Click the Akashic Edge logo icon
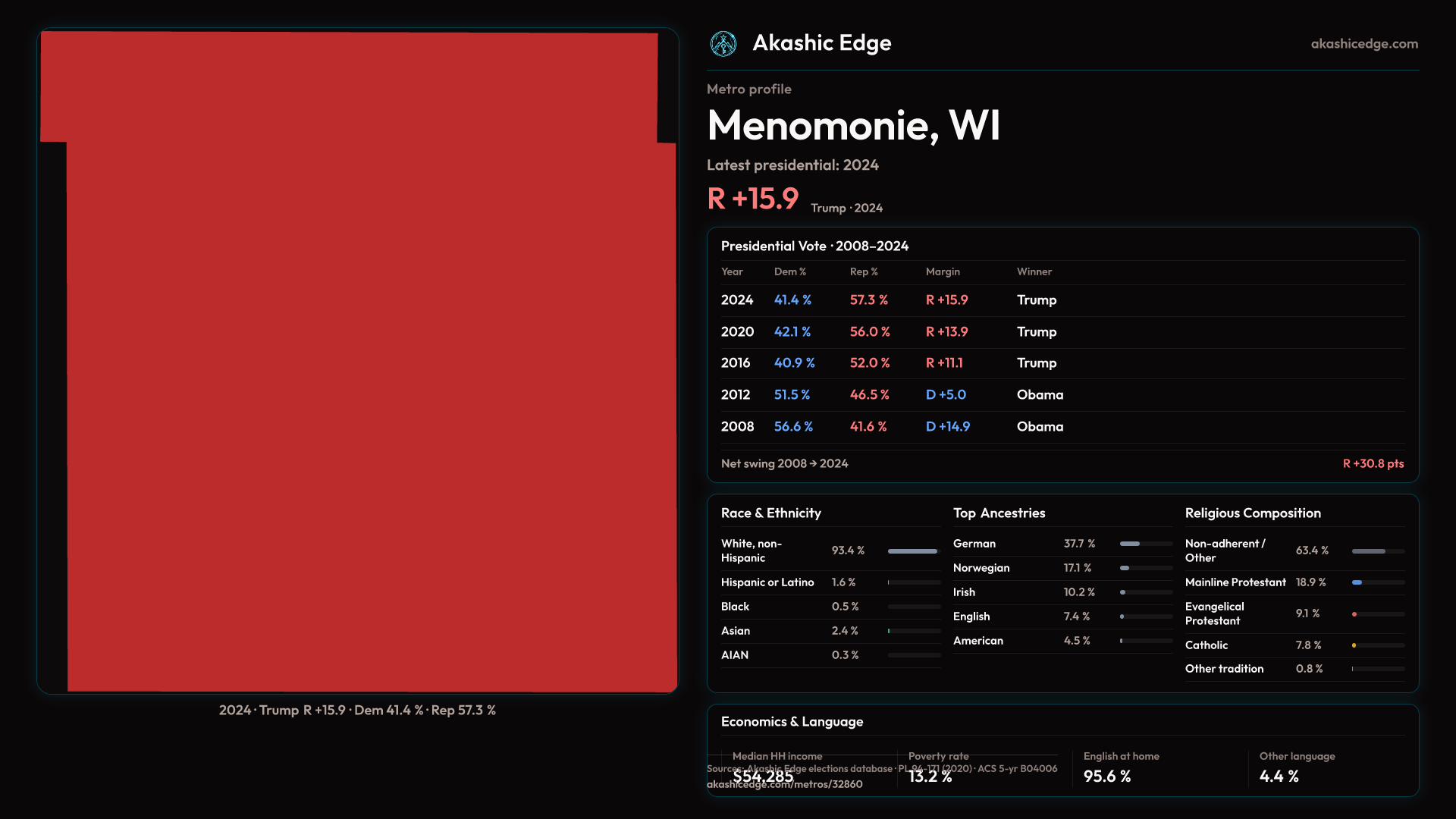 tap(723, 44)
